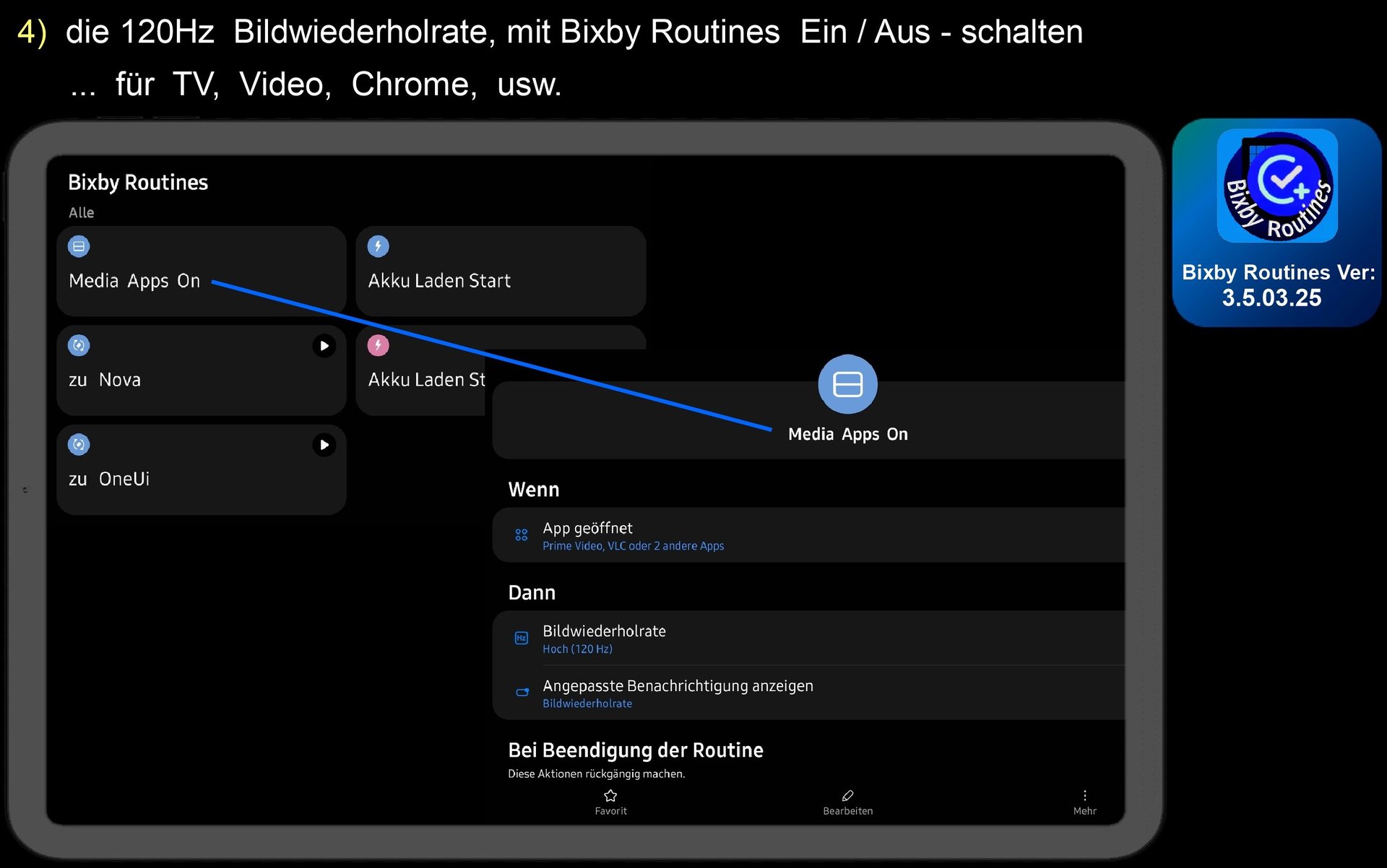Click the Bixby Routines app logo
This screenshot has width=1387, height=868.
click(1277, 186)
